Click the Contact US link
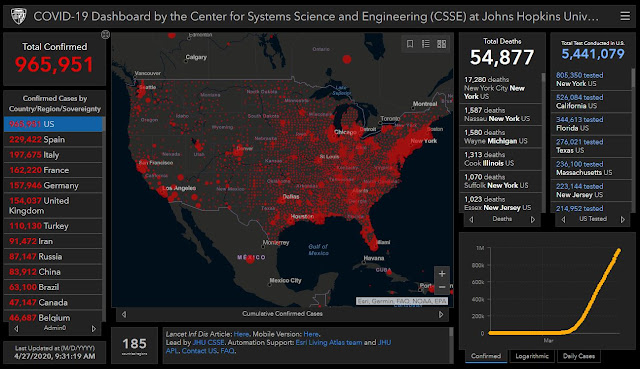The height and width of the screenshot is (369, 640). 199,351
